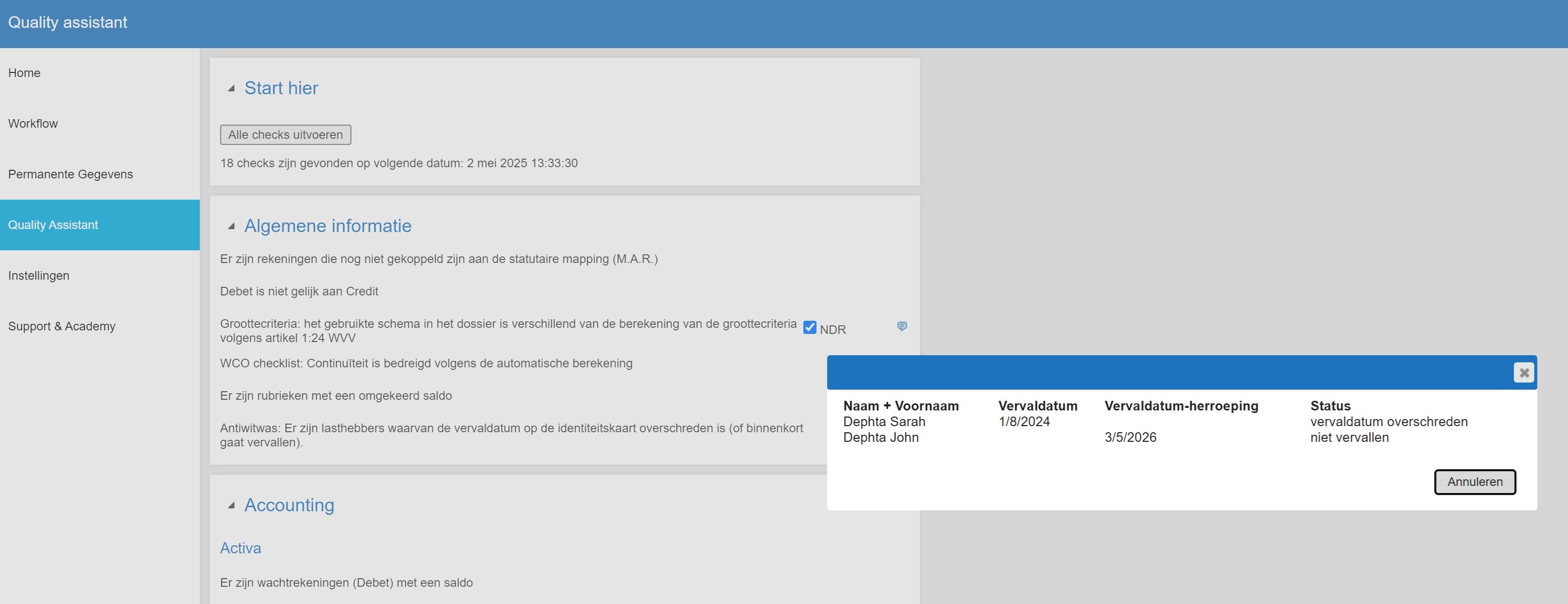Click the Vervaldatum-herroeping column header
The height and width of the screenshot is (604, 1568).
click(1182, 406)
